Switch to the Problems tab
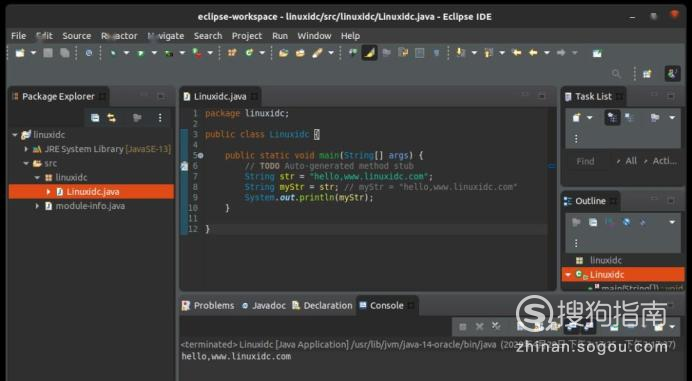This screenshot has height=381, width=692. [208, 306]
